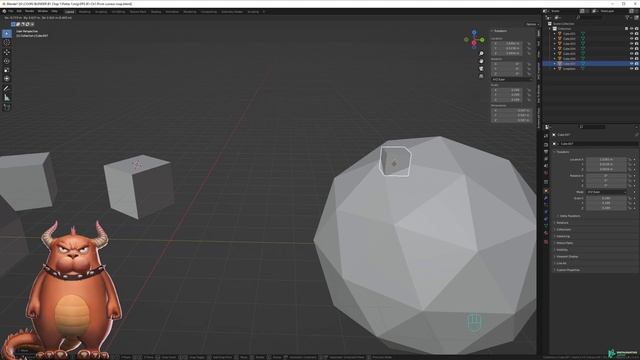Select the Move tool

click(7, 52)
